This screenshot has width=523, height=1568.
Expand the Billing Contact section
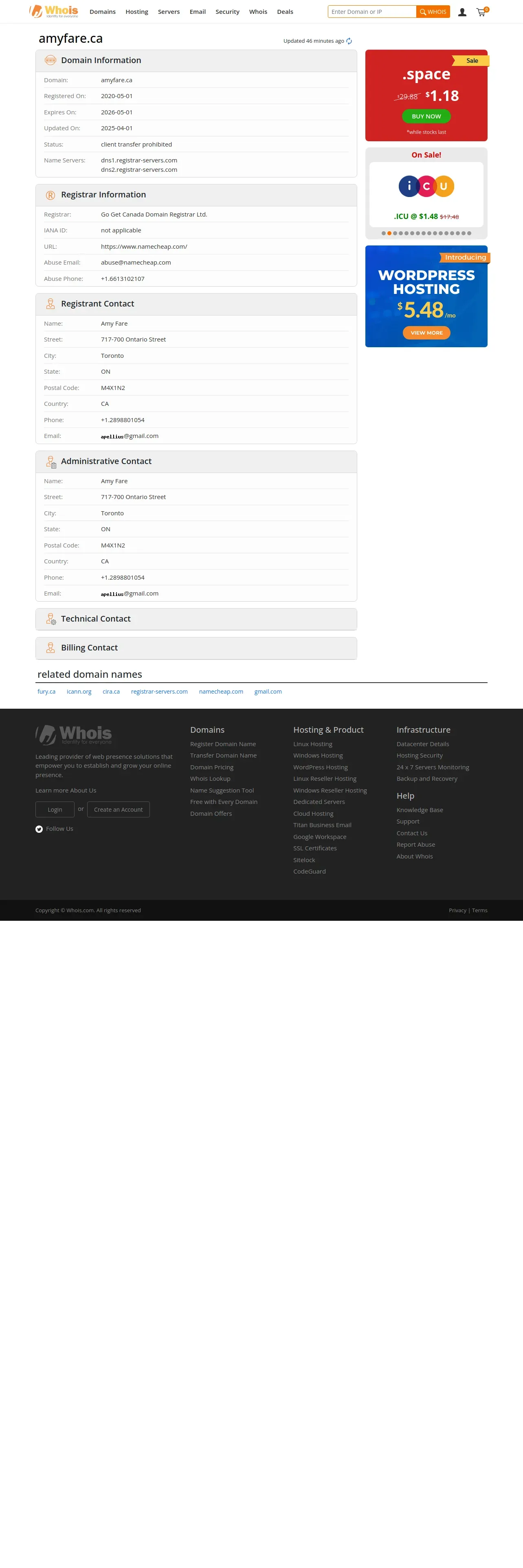tap(196, 648)
